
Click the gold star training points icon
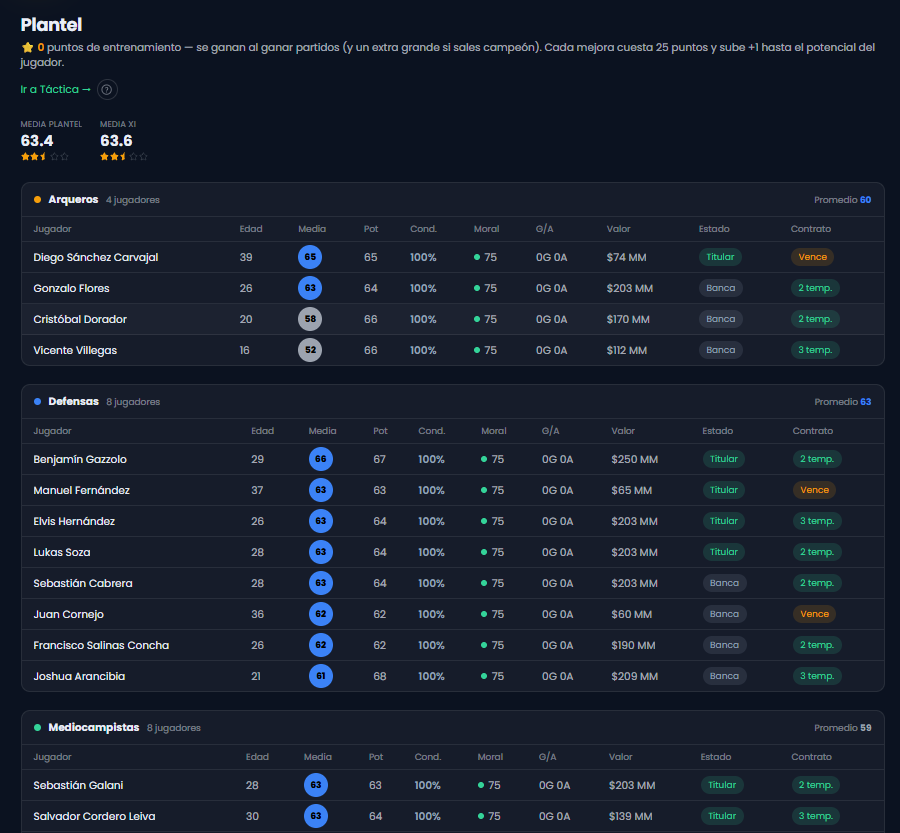(28, 47)
